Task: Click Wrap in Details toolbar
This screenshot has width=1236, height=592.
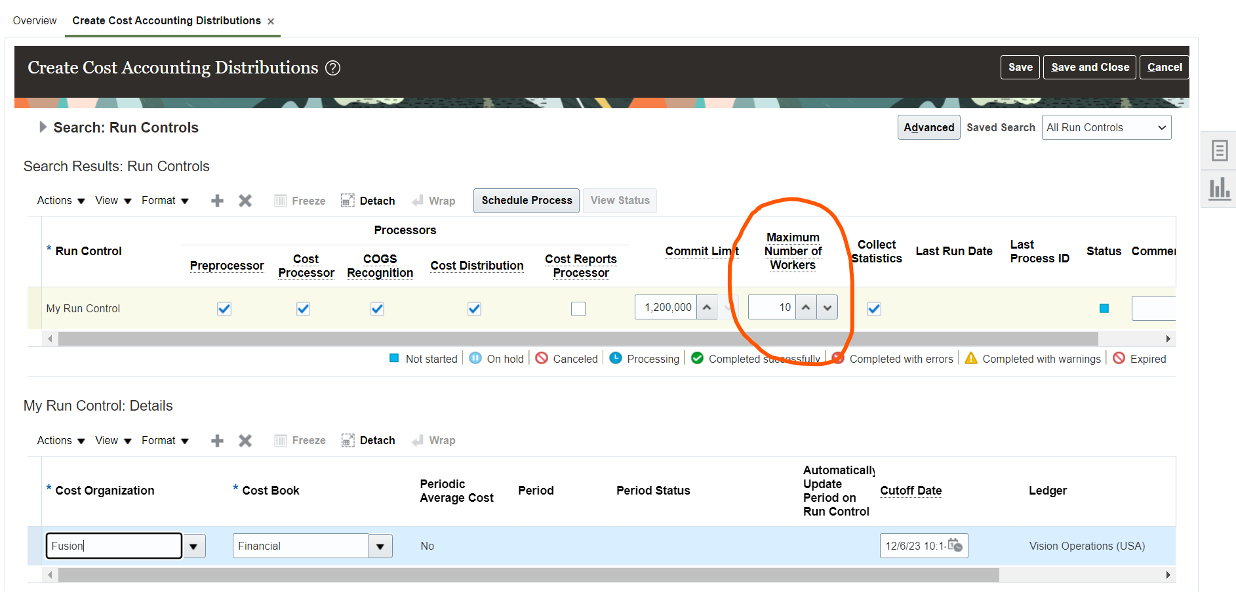Action: click(x=433, y=441)
